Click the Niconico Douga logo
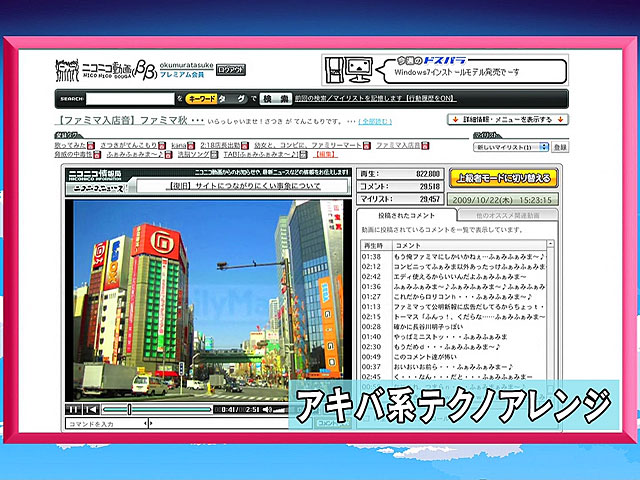Viewport: 640px width, 480px height. click(106, 70)
